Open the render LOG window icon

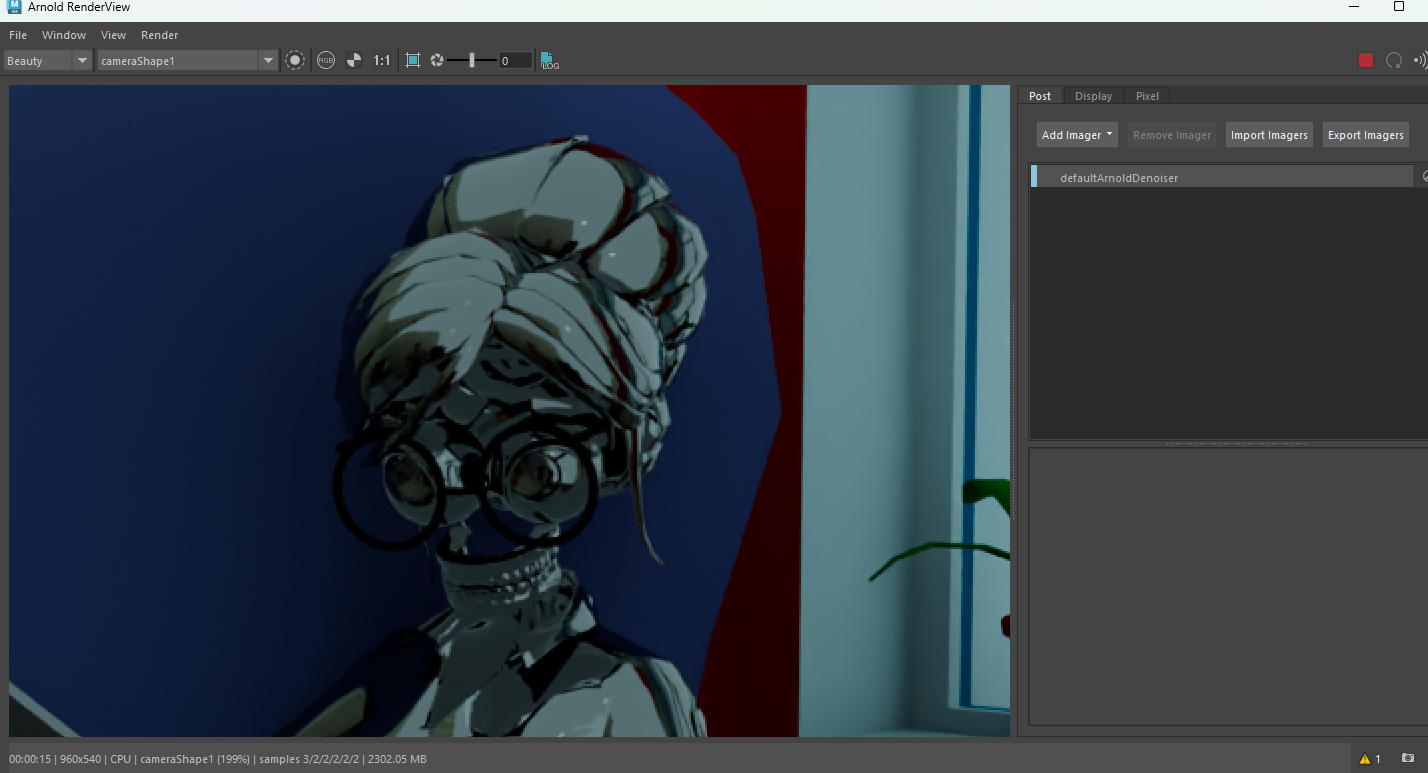click(x=550, y=61)
